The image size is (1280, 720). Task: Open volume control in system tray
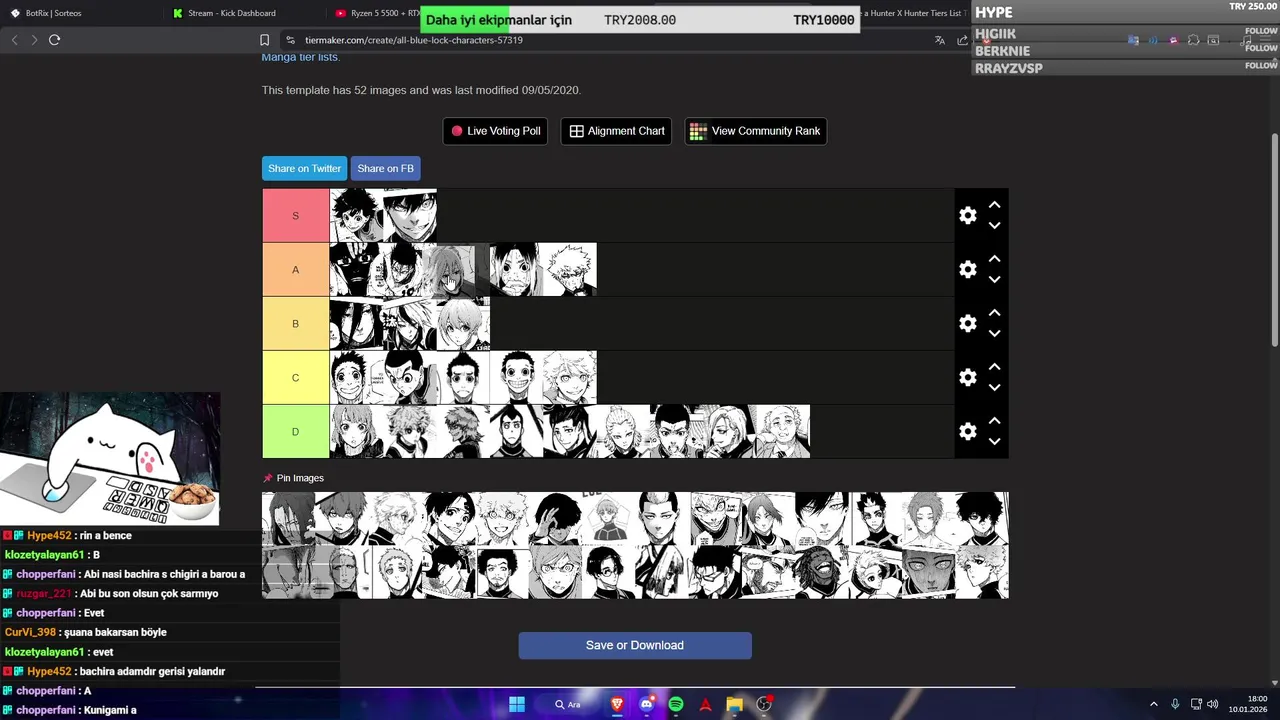(x=1212, y=704)
